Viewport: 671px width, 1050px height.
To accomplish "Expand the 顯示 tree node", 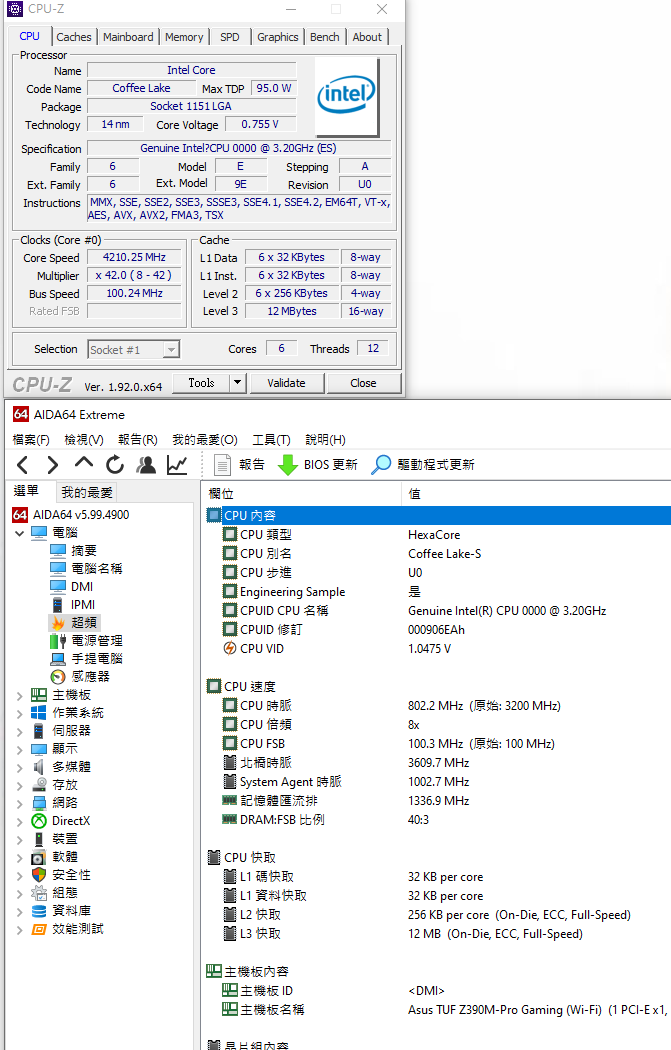I will tap(19, 750).
